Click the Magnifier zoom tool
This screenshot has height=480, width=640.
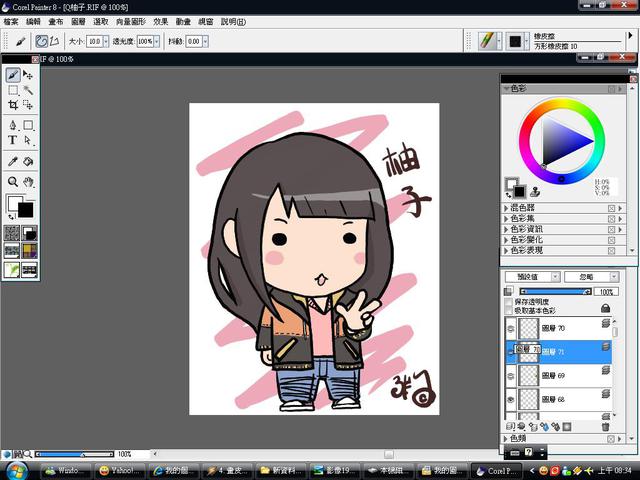(x=13, y=182)
